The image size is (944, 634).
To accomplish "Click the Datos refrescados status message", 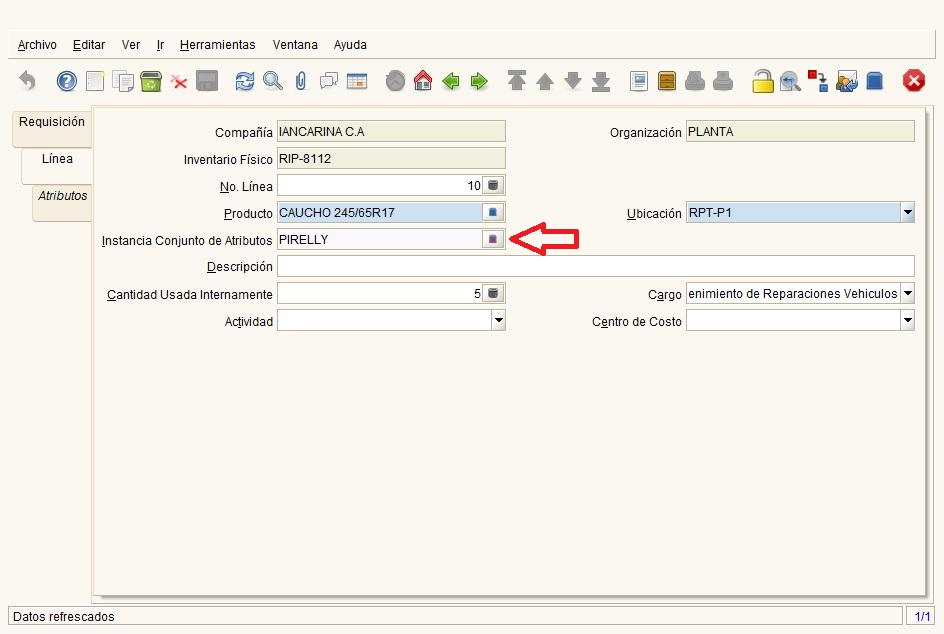I will coord(63,616).
